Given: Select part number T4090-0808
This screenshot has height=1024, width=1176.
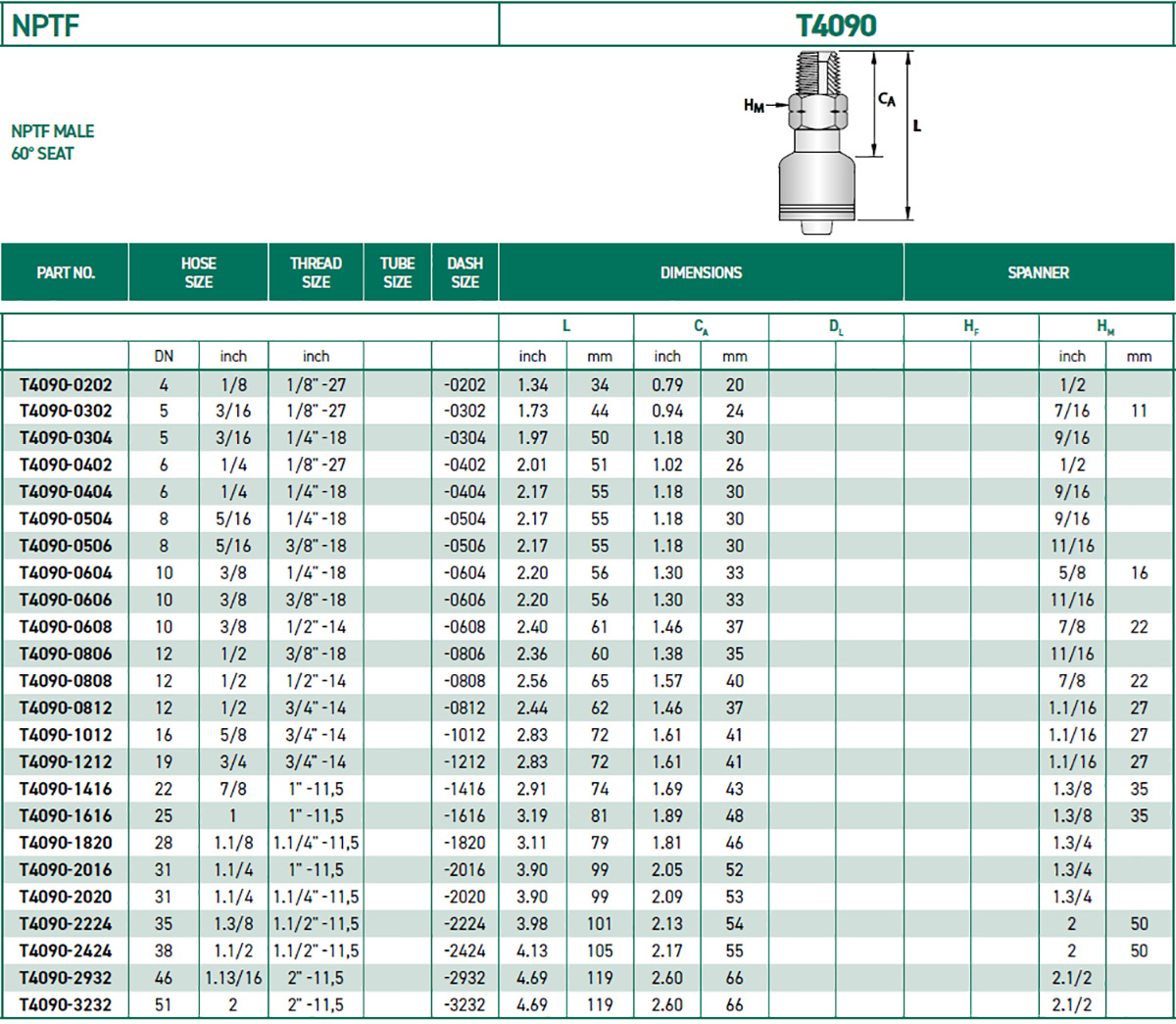Looking at the screenshot, I should (66, 681).
